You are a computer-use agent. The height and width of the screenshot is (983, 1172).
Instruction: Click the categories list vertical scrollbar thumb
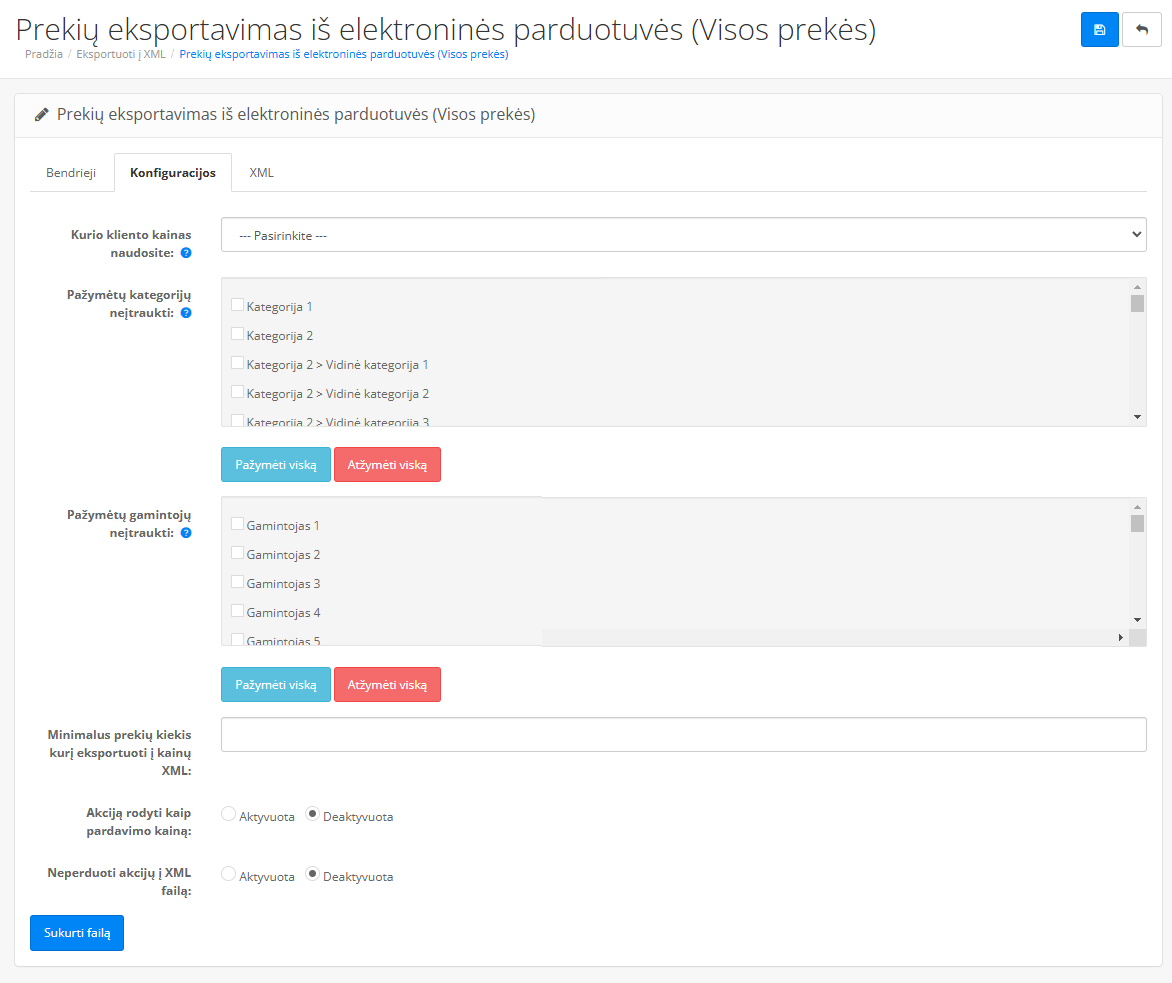pos(1137,304)
